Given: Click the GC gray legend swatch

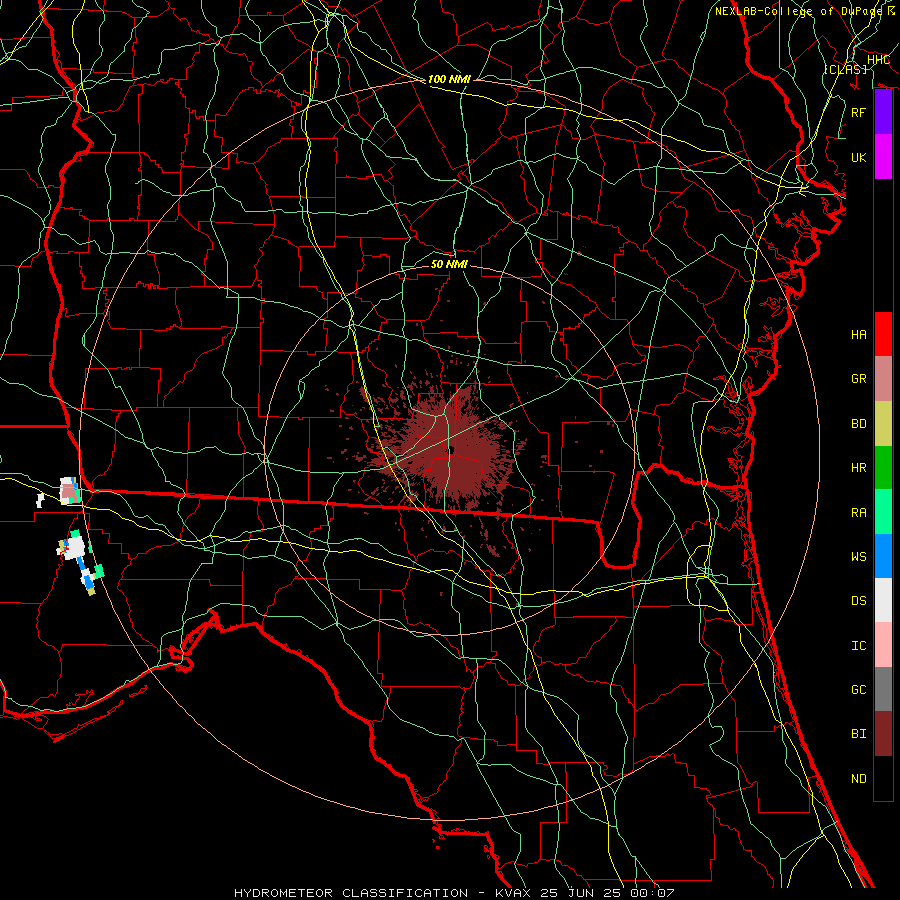Looking at the screenshot, I should [883, 689].
